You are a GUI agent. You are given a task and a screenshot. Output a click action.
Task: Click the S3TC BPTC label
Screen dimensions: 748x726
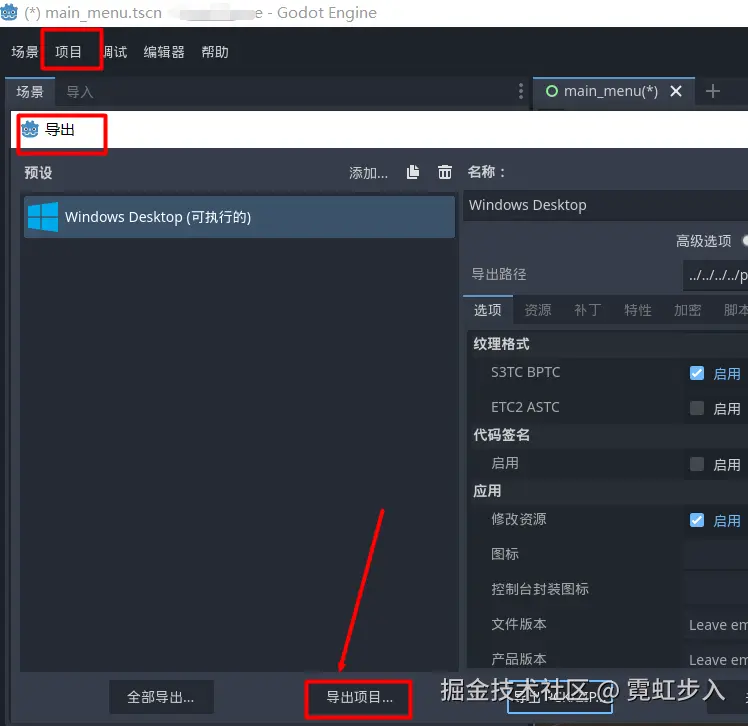[525, 373]
